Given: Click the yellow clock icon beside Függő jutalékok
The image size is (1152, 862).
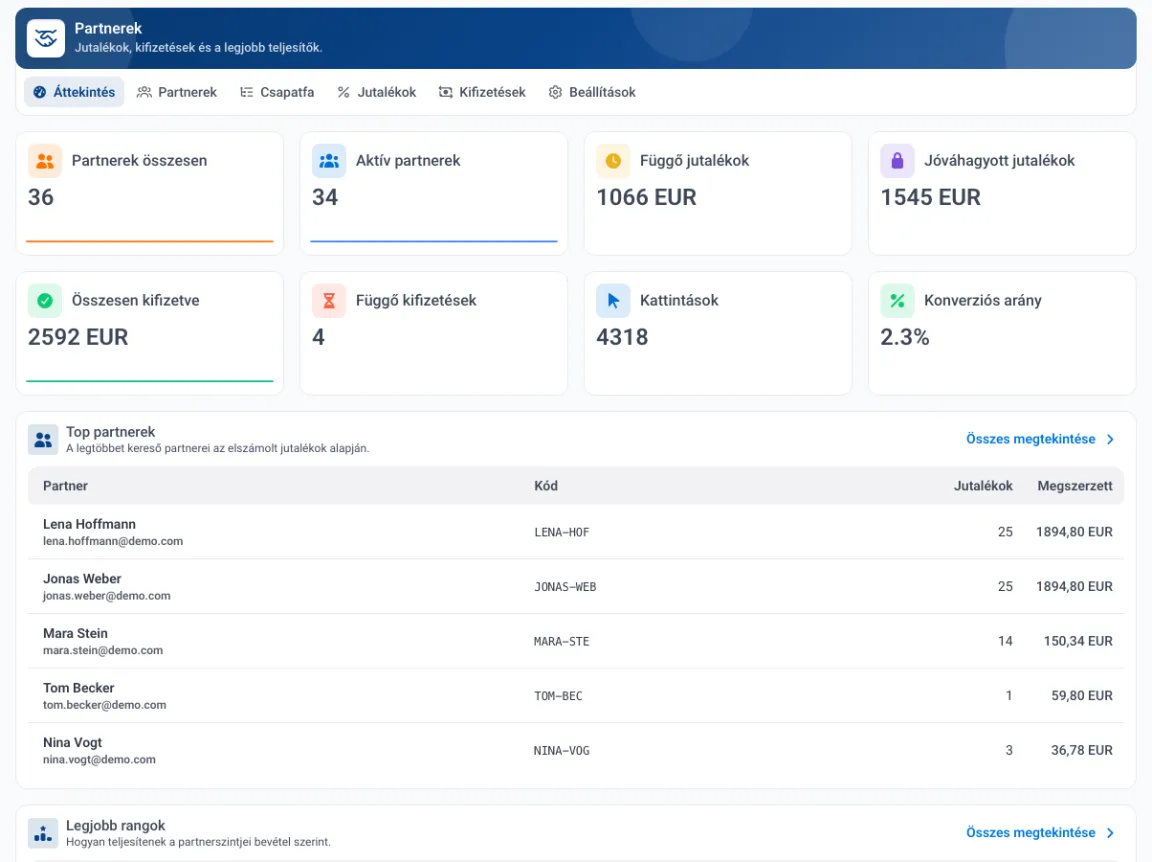Looking at the screenshot, I should (x=613, y=161).
